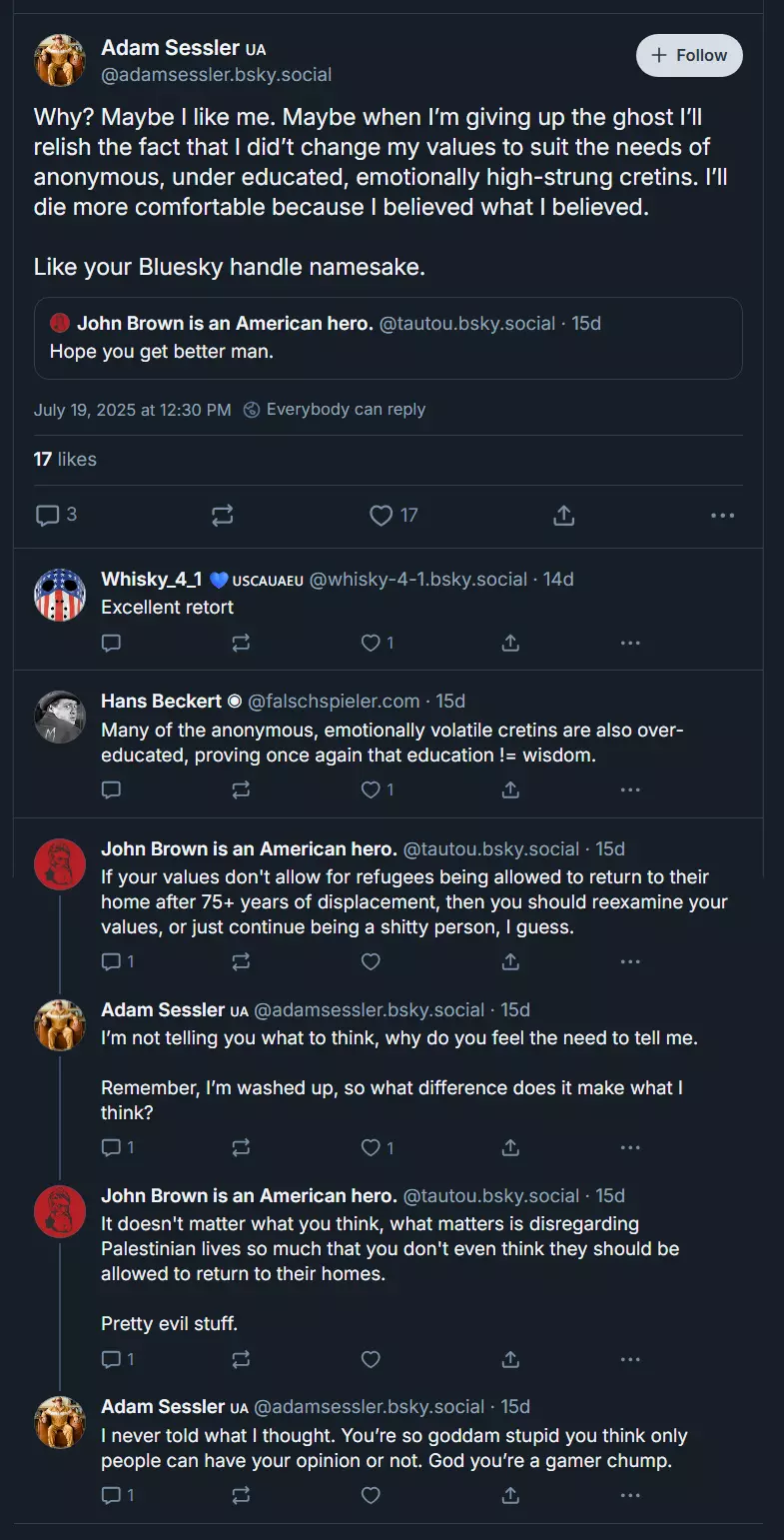Image resolution: width=784 pixels, height=1540 pixels.
Task: Repost the main Adam Sessler post
Action: 223,516
